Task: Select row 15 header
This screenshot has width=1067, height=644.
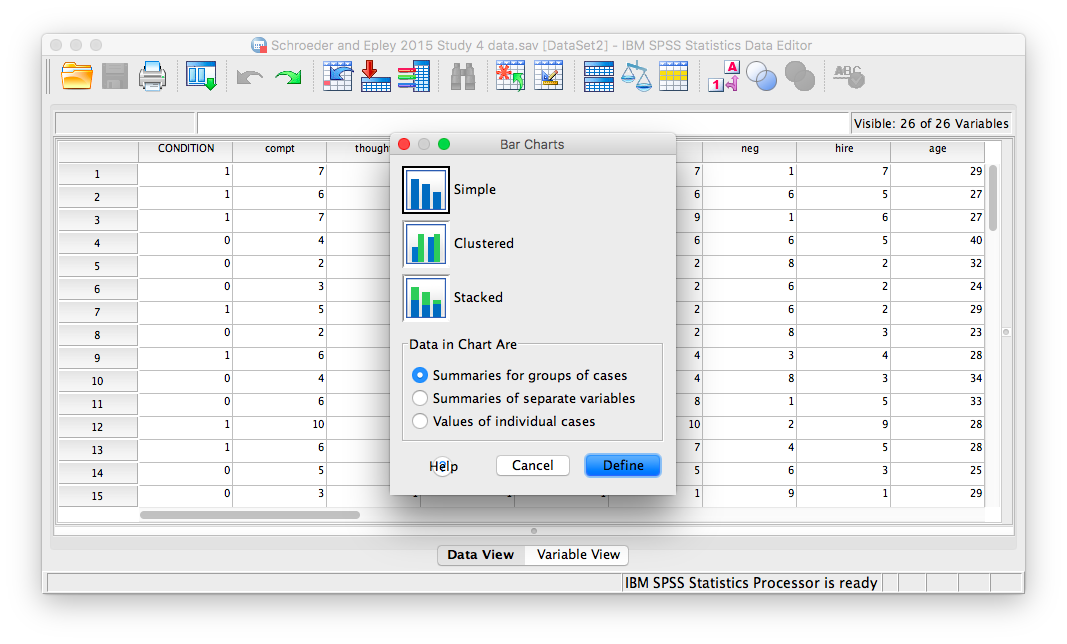Action: coord(97,496)
